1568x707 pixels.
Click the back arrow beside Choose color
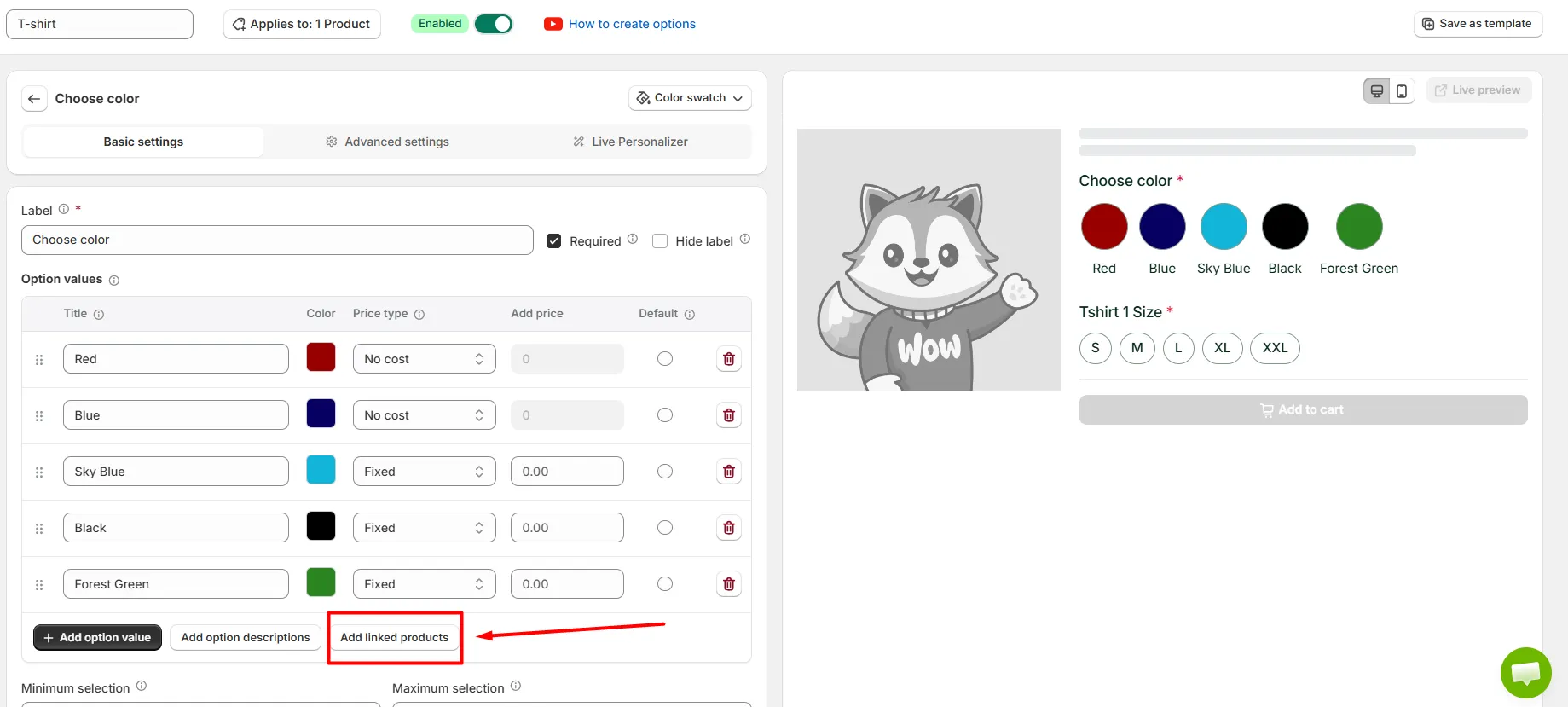coord(34,99)
